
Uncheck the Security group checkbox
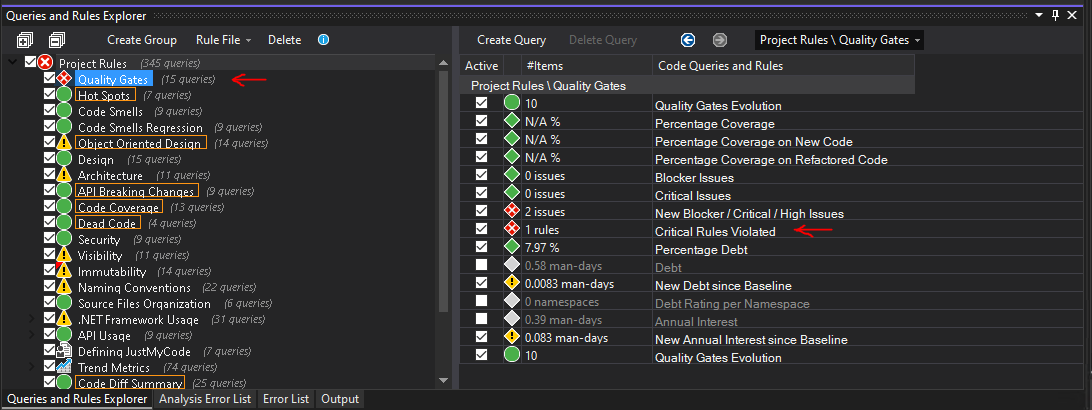49,238
